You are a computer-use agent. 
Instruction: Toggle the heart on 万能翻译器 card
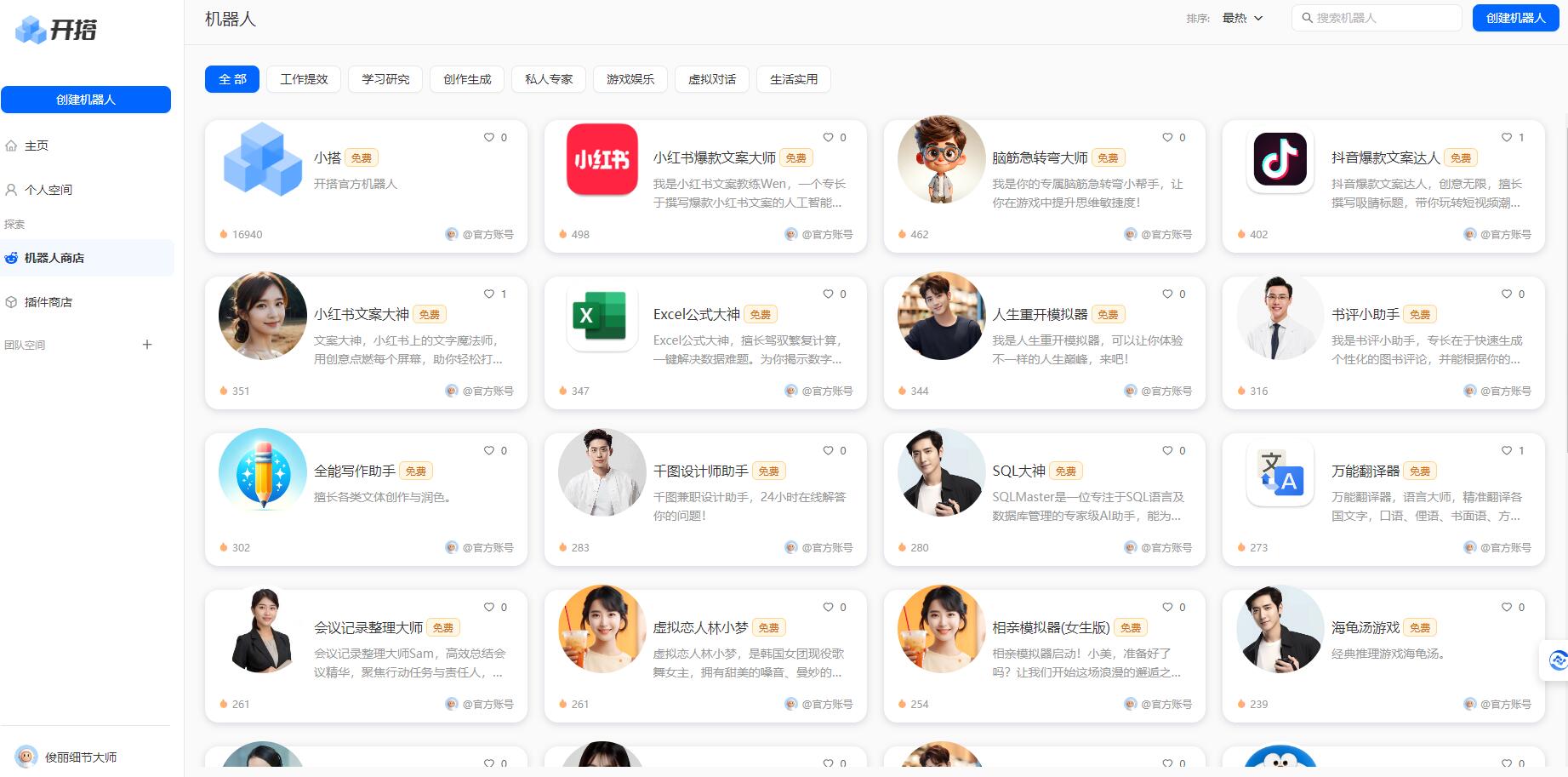point(1507,450)
